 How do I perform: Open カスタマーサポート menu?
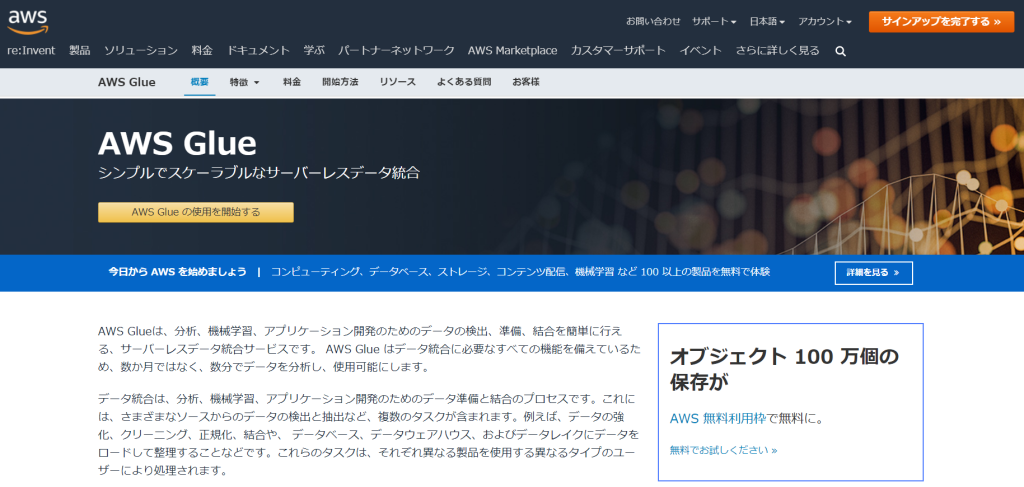[618, 50]
